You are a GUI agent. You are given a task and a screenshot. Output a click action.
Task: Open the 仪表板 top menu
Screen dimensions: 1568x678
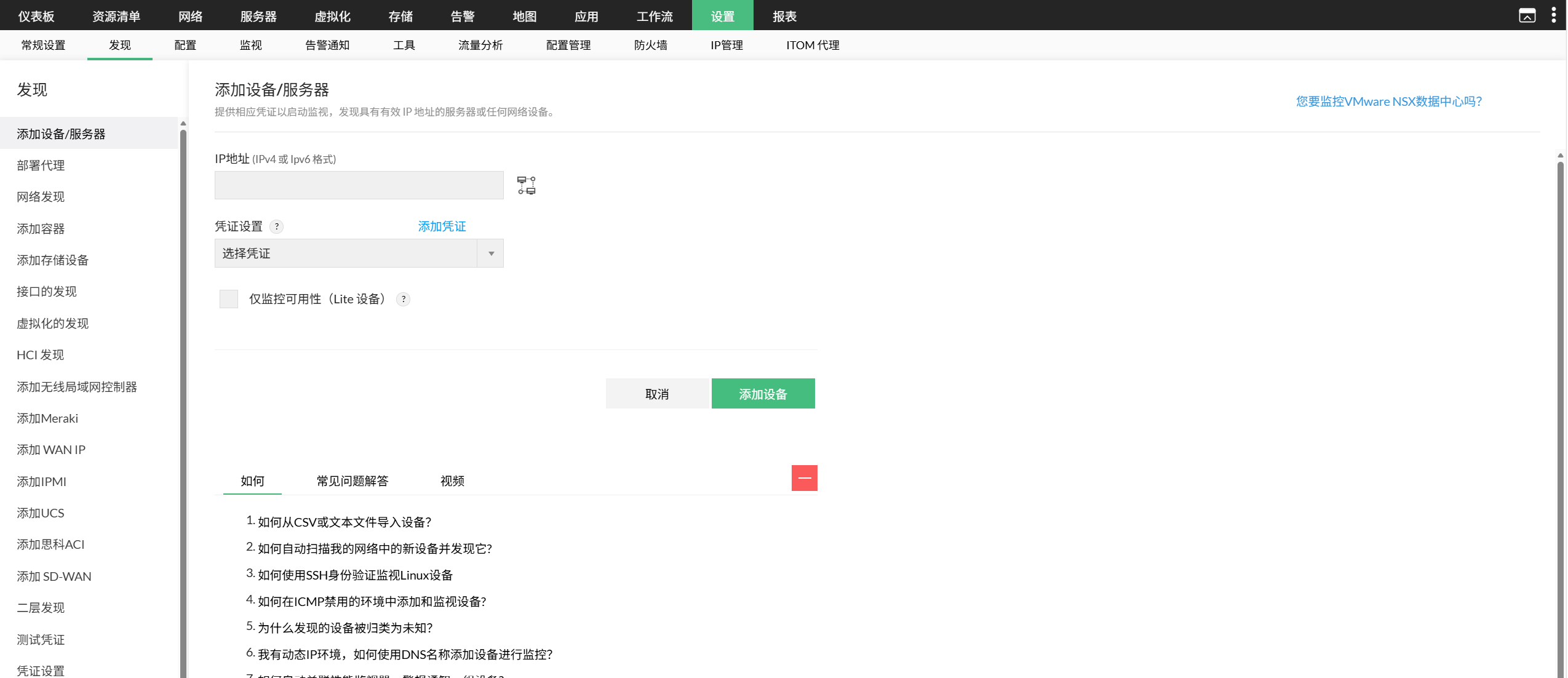(36, 16)
